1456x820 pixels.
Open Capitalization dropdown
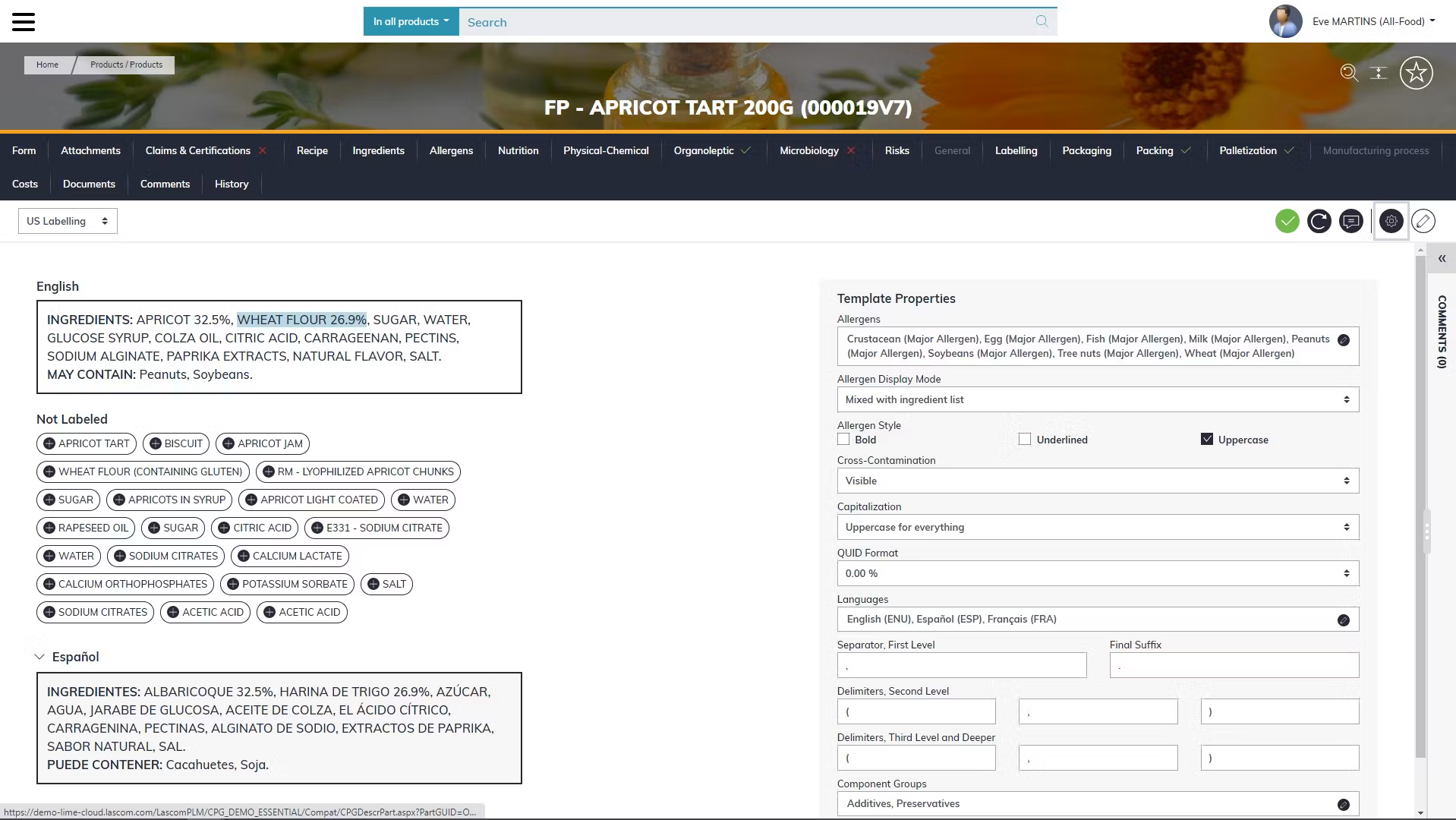1098,527
